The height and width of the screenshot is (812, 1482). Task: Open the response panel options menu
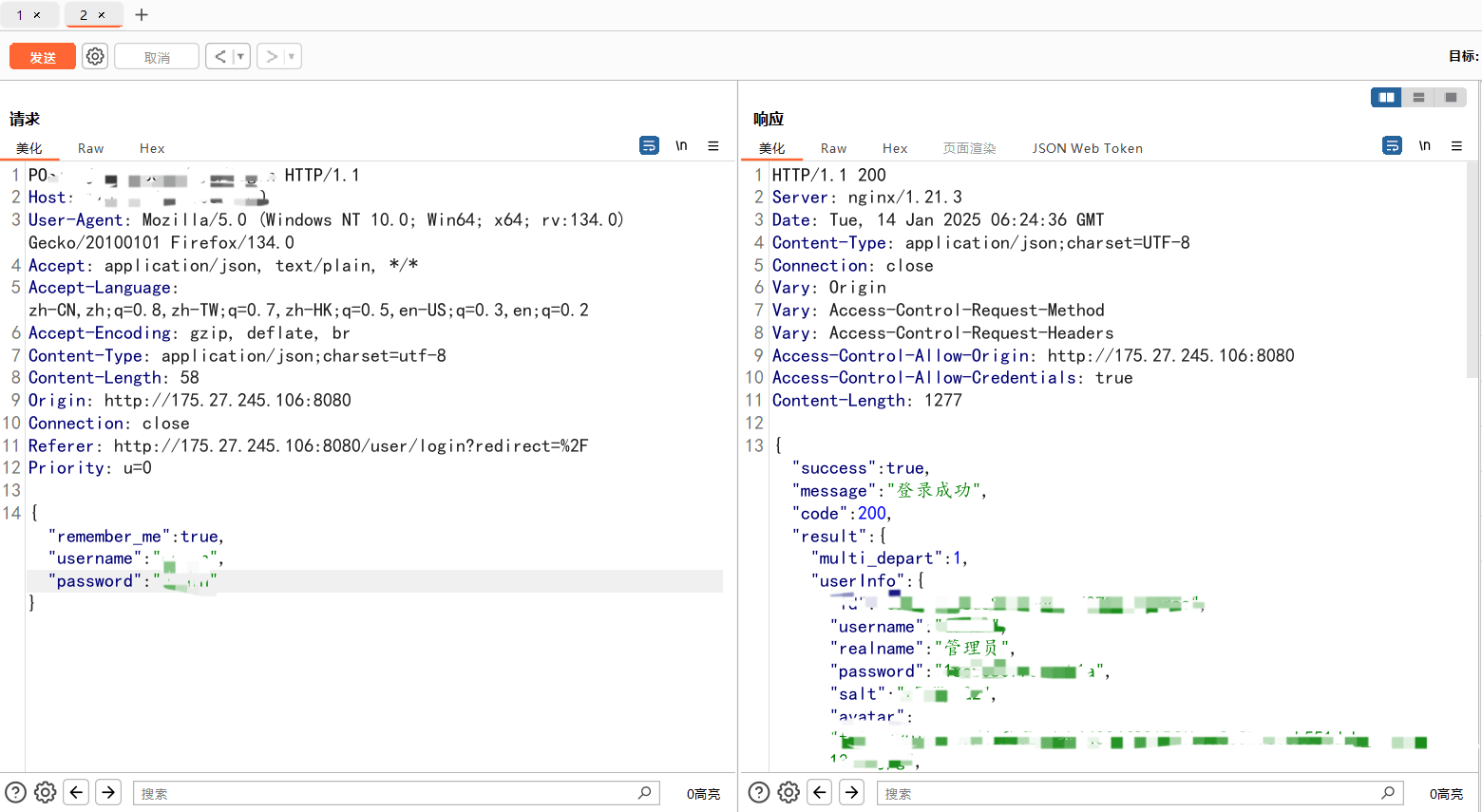click(1456, 145)
